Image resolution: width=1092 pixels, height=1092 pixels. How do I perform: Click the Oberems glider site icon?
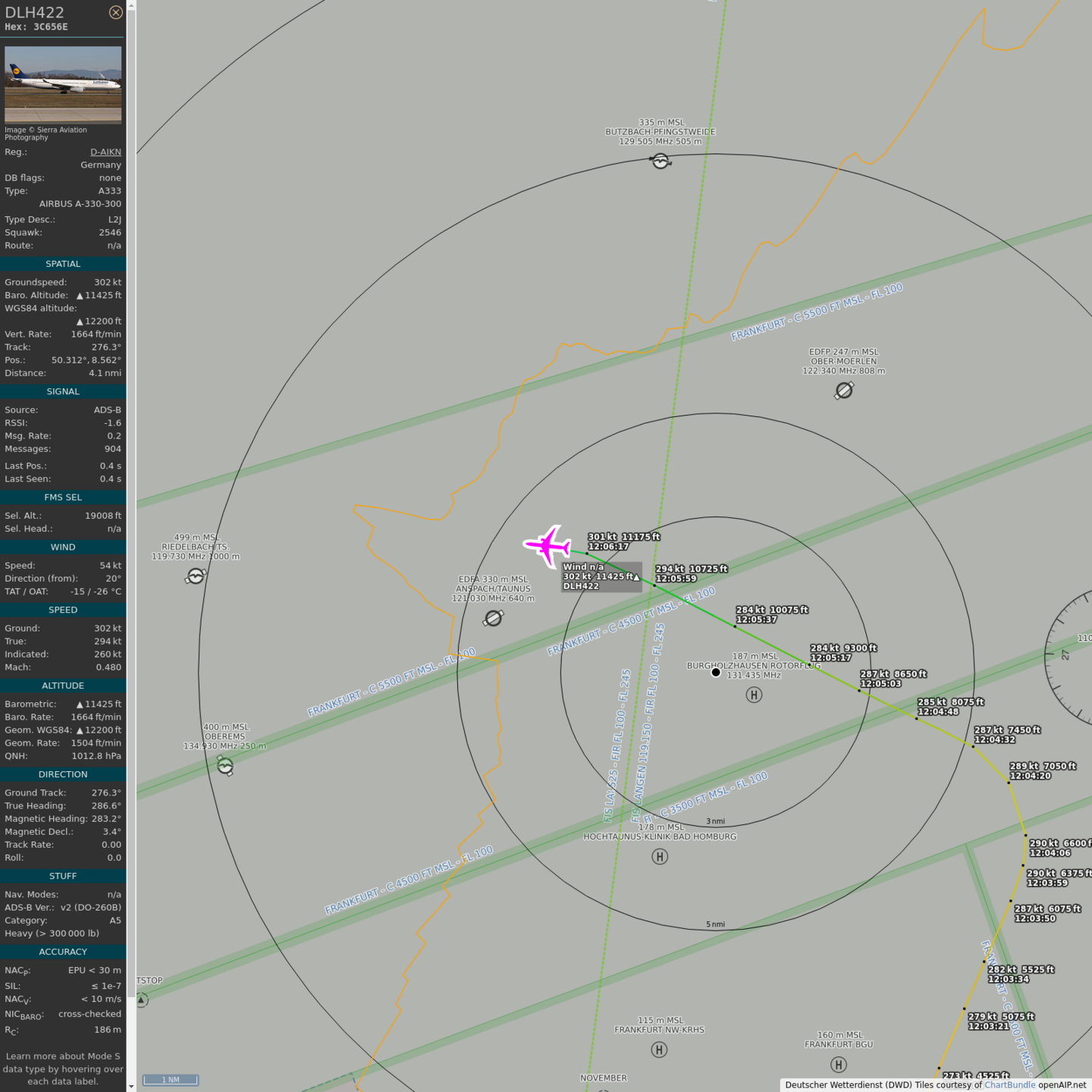tap(225, 767)
